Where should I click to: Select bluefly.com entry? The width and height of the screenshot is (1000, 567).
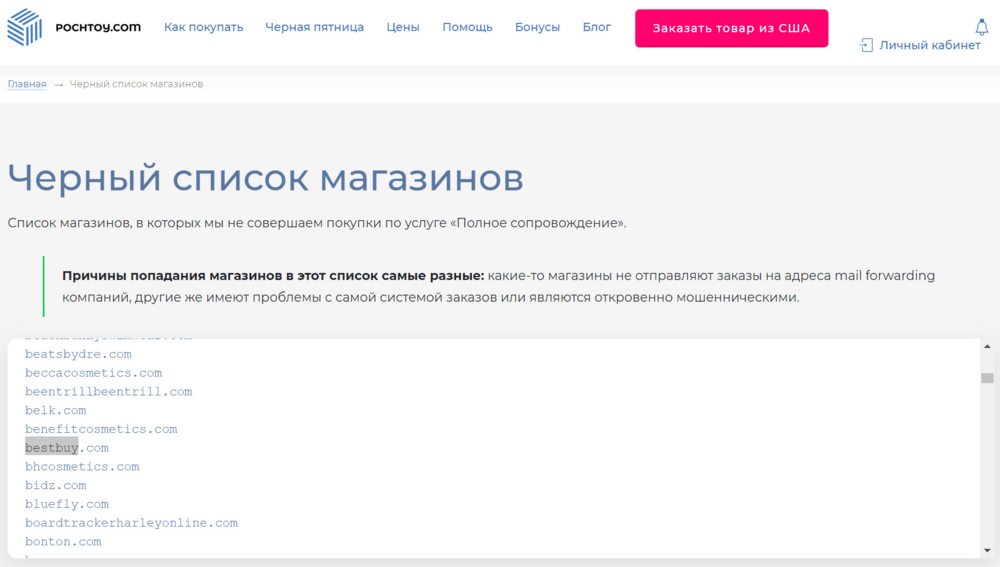(67, 504)
